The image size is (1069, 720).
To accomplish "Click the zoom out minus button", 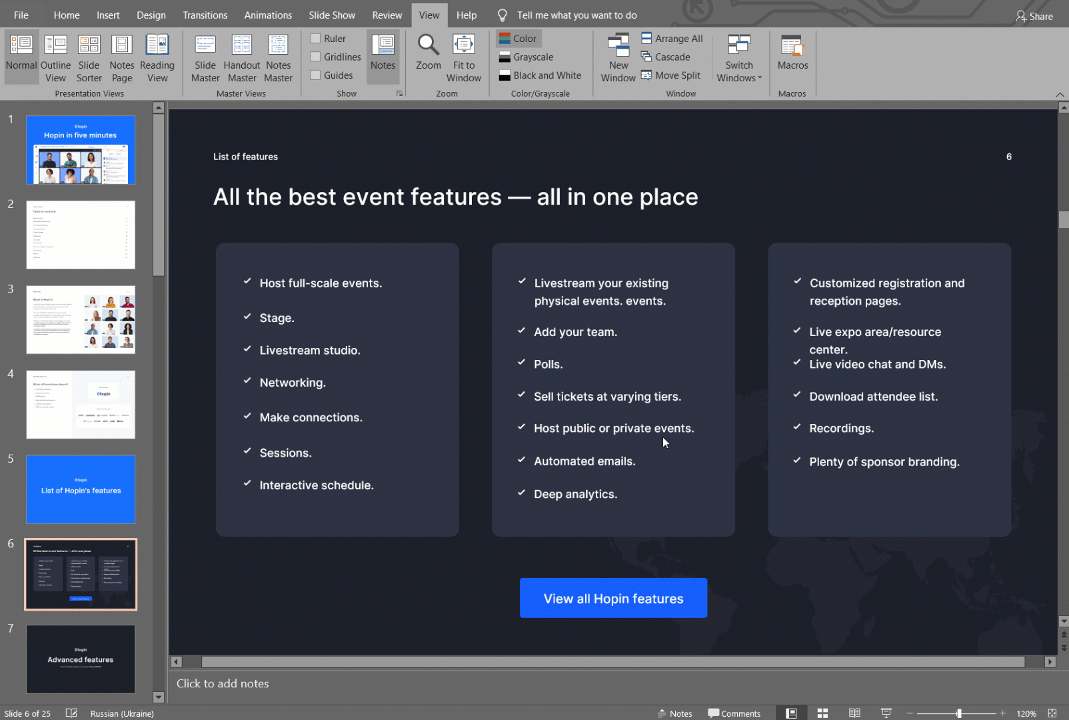I will [x=909, y=713].
